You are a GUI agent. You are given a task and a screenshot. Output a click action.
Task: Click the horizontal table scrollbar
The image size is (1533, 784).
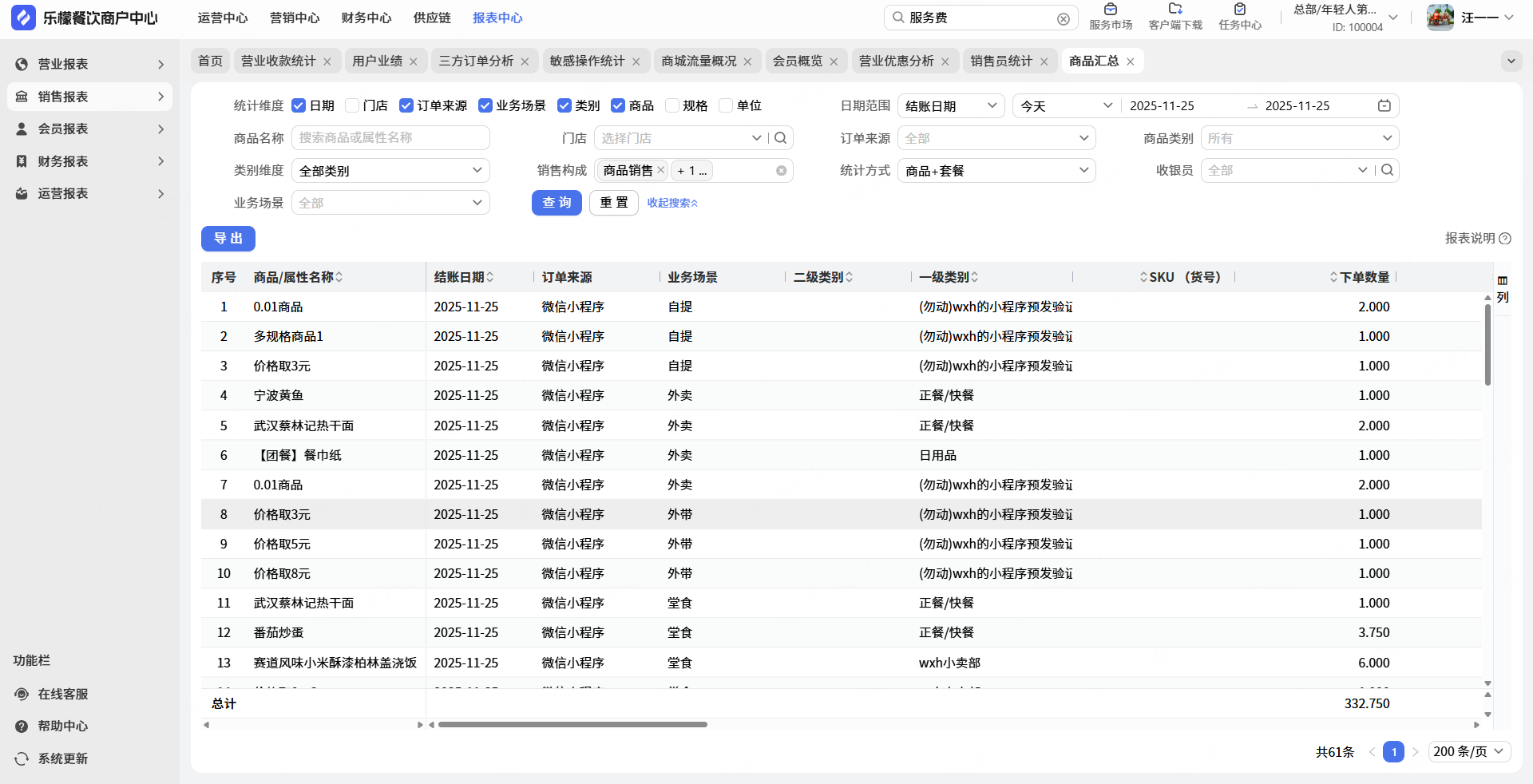point(572,725)
